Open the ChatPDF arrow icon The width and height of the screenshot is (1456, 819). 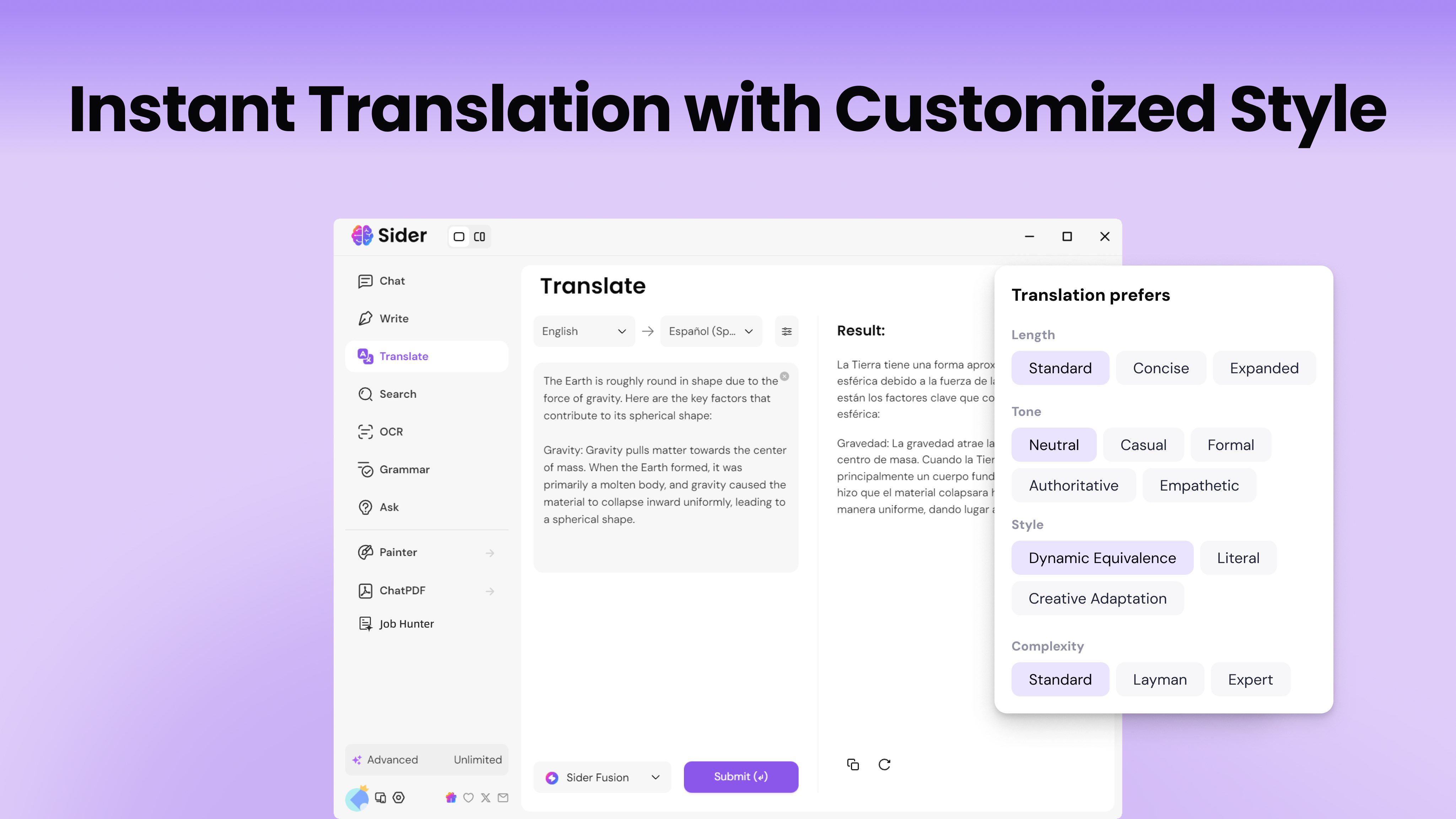point(490,591)
